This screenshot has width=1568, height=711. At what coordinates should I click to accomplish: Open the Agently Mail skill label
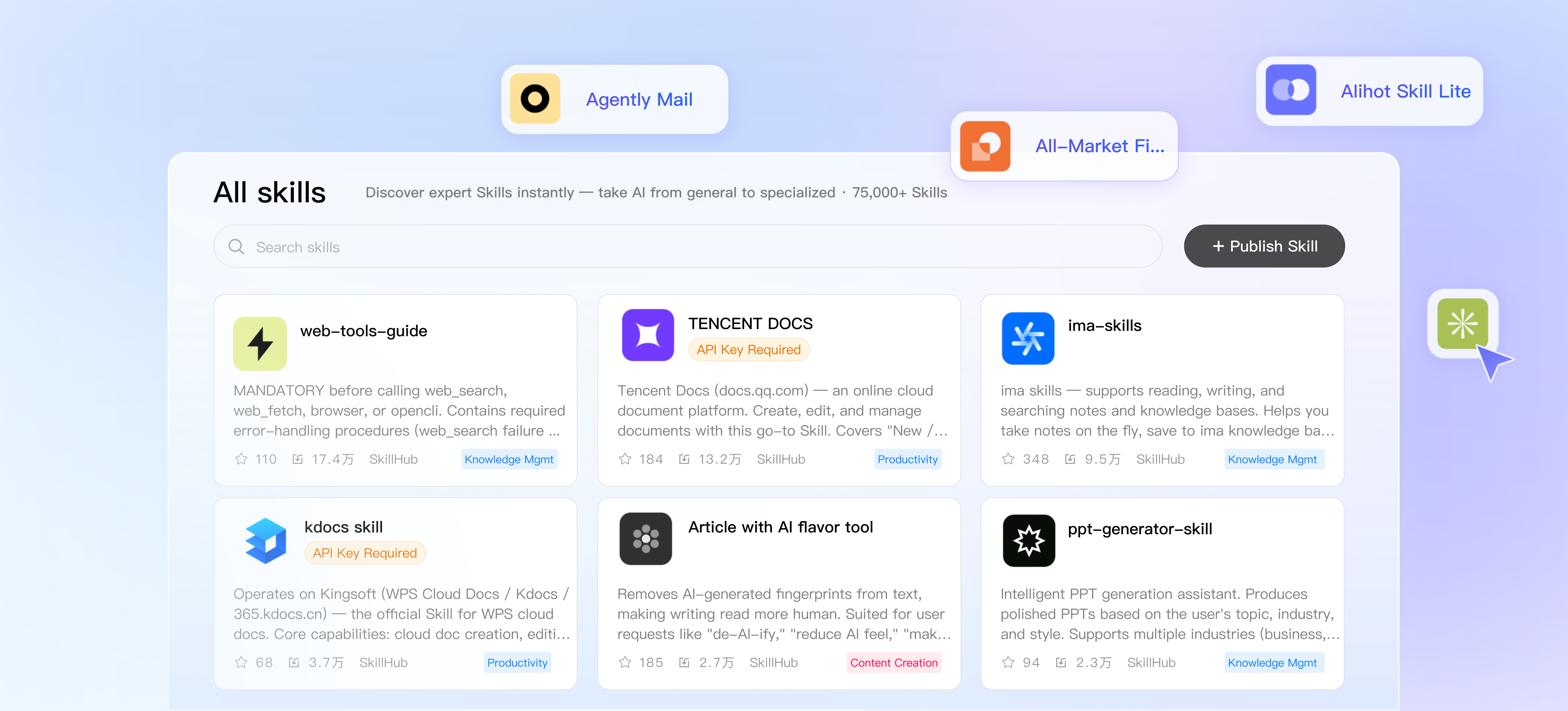click(x=639, y=99)
